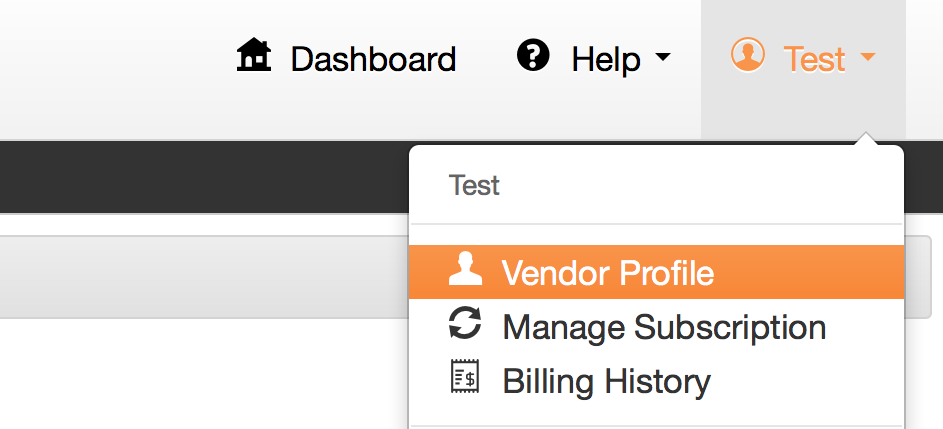Click the gray panel bar left of dropdown
The height and width of the screenshot is (429, 943).
point(204,277)
